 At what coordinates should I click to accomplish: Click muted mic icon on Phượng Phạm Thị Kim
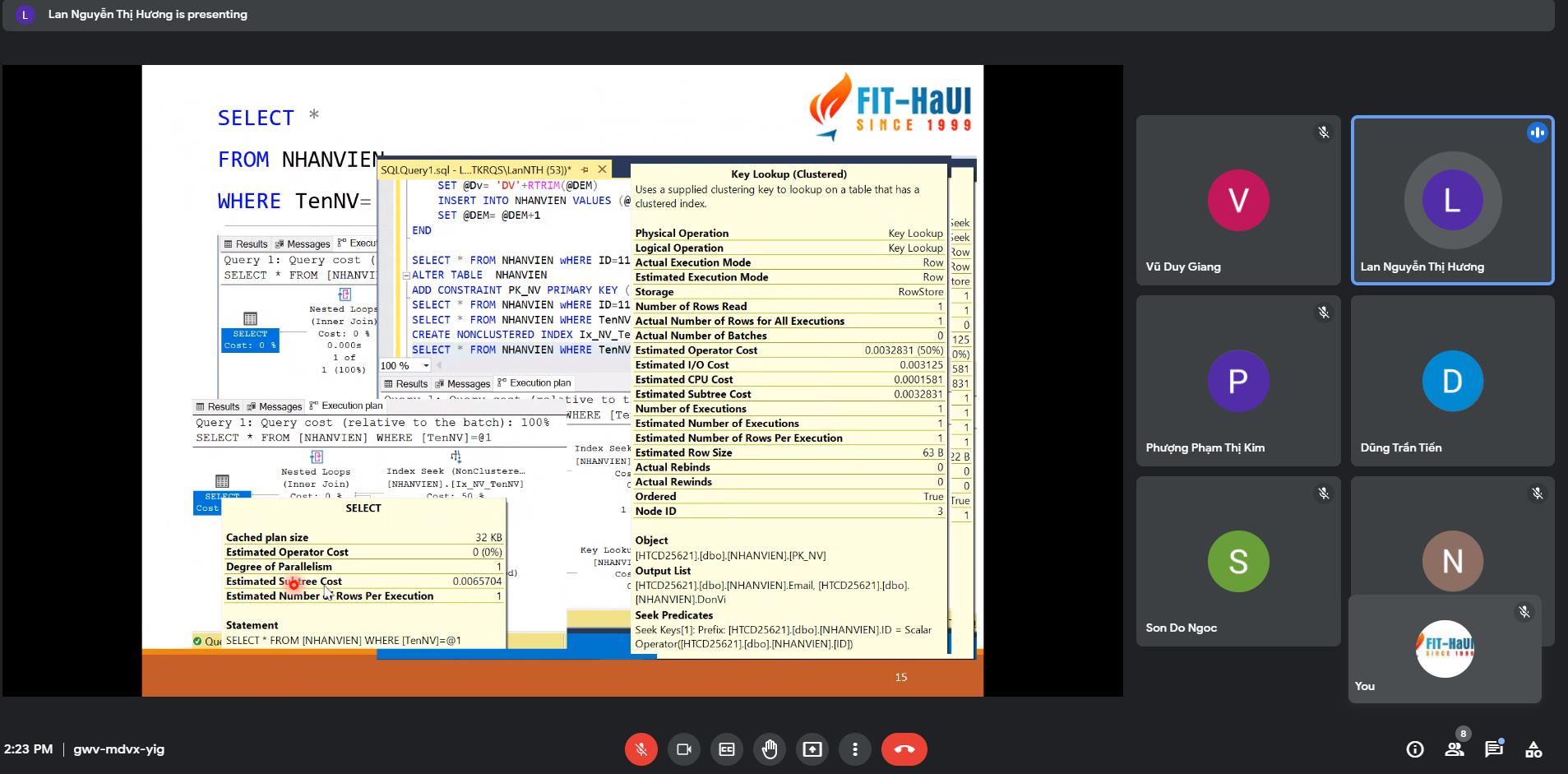click(1324, 313)
